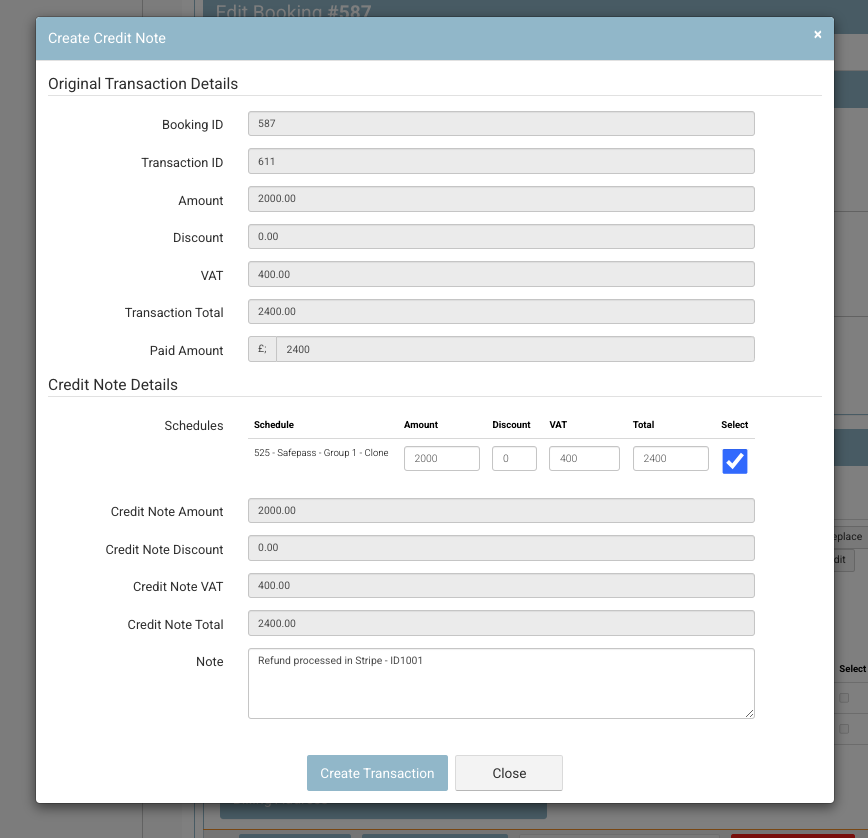Image resolution: width=868 pixels, height=838 pixels.
Task: Click the Transaction ID field showing 611
Action: tap(501, 160)
